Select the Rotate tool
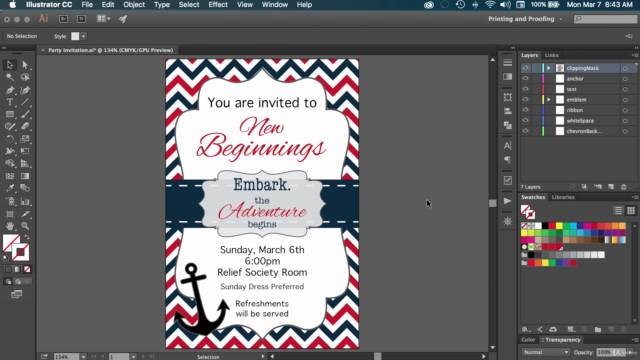The width and height of the screenshot is (640, 360). click(10, 139)
